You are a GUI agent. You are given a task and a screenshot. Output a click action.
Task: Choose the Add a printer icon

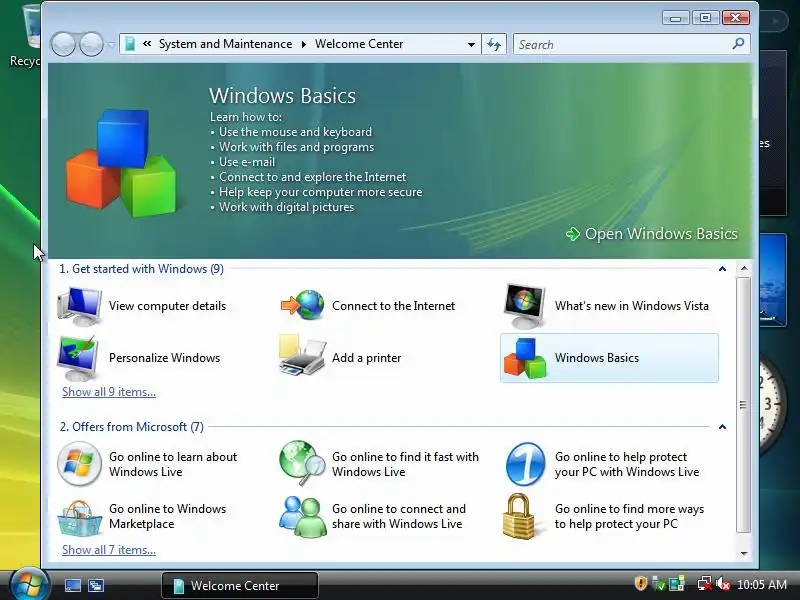302,356
